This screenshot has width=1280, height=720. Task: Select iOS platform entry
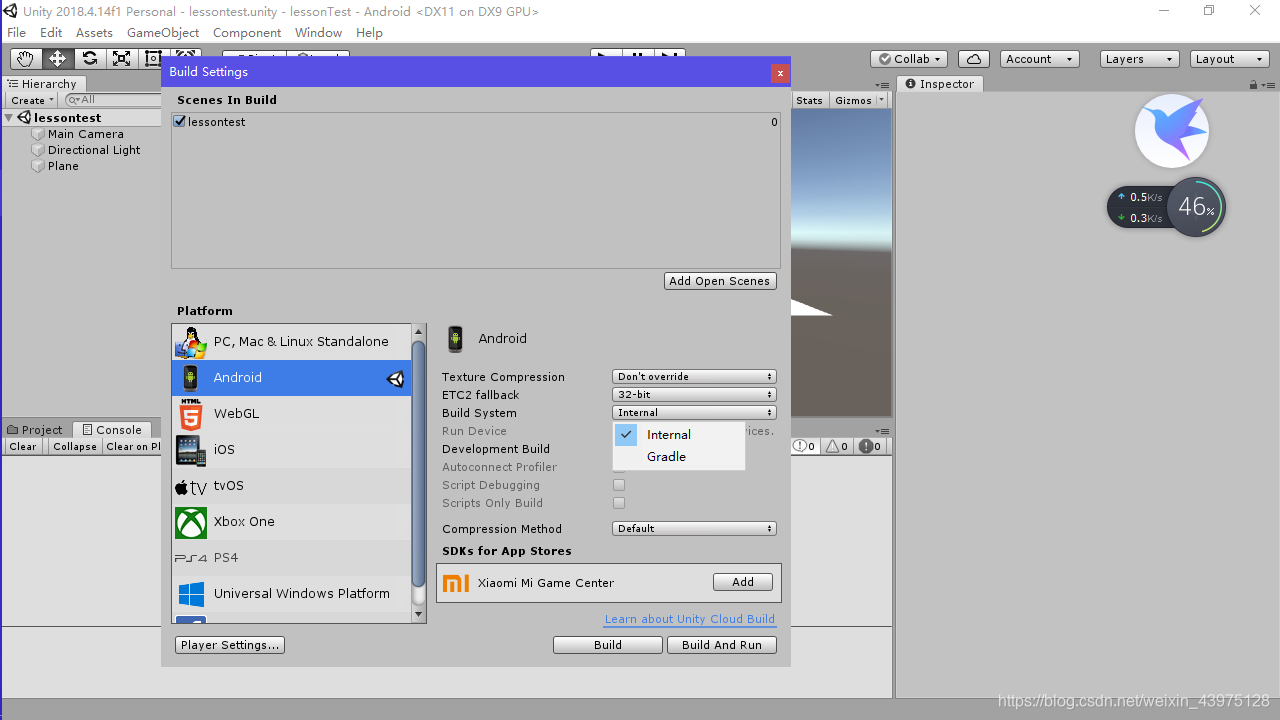coord(291,450)
